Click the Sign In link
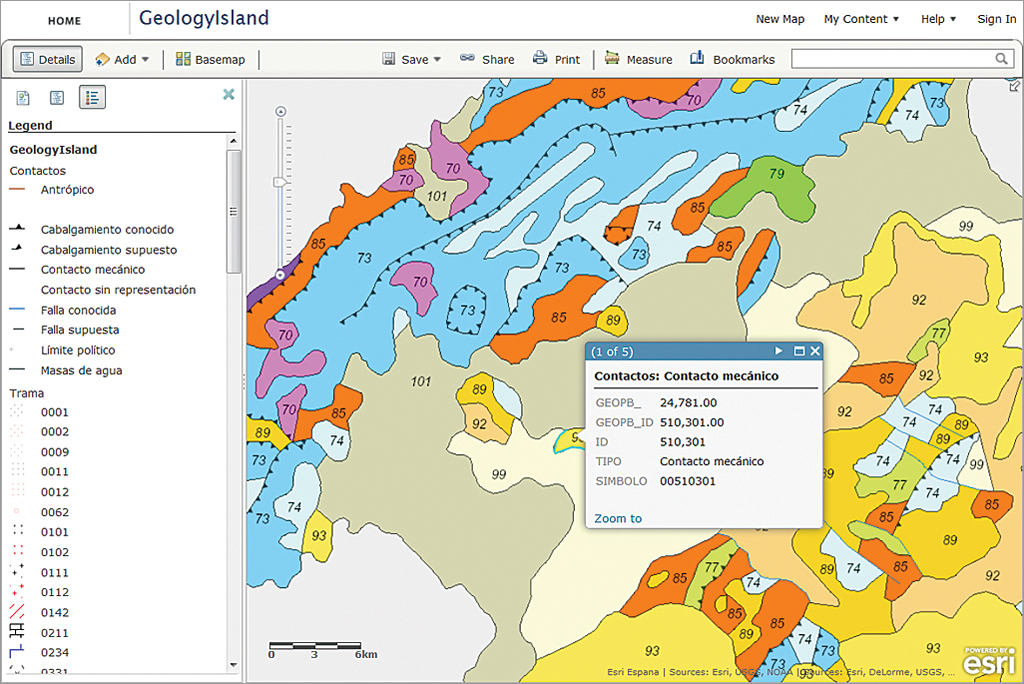Screen dimensions: 1024x684 click(997, 19)
